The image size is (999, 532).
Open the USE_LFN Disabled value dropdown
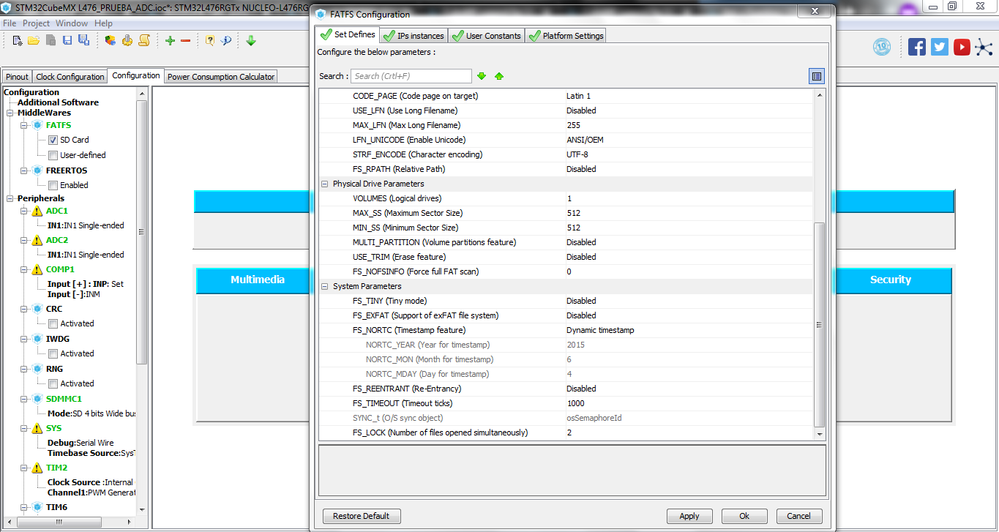688,111
